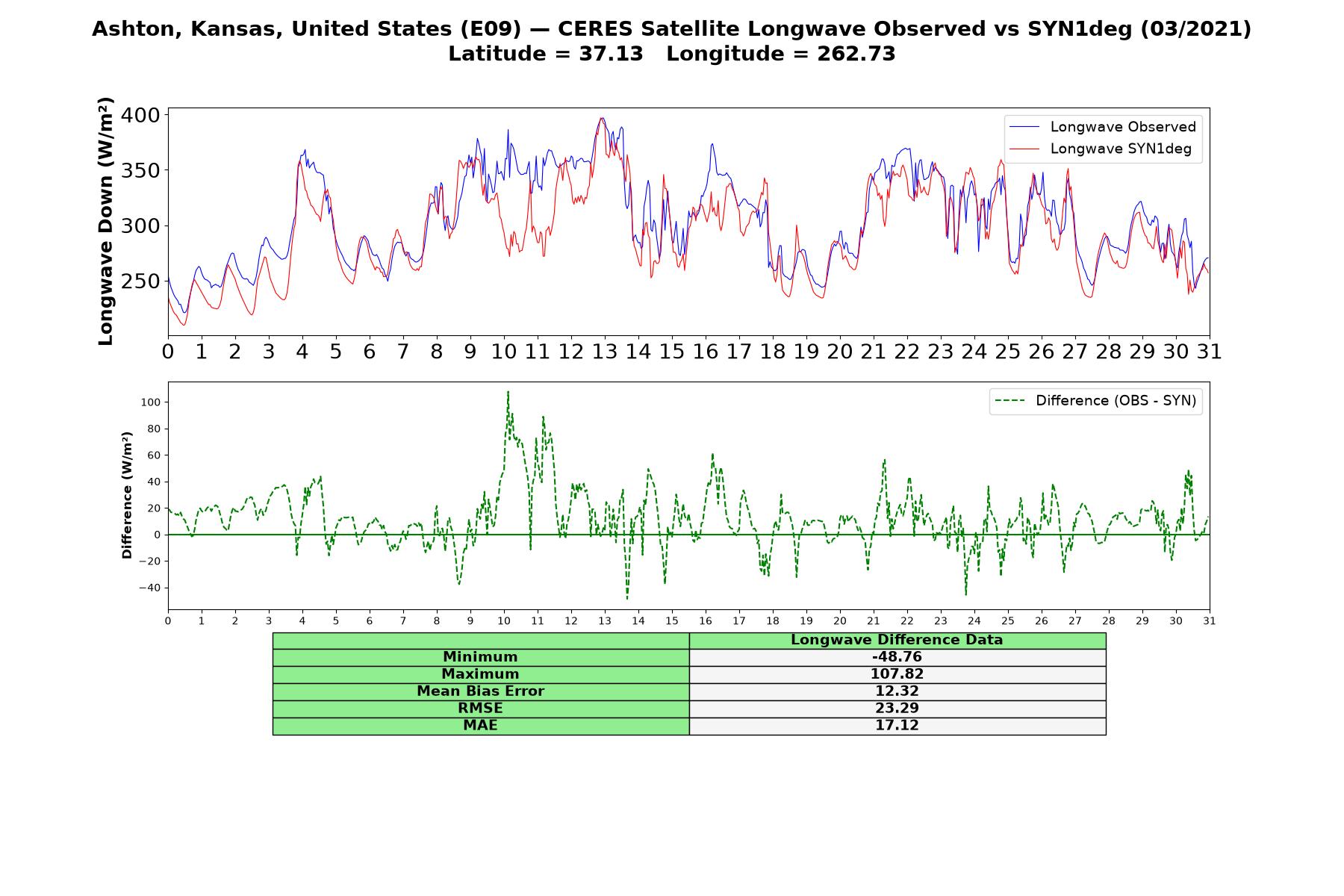
Task: Click the green dashed legend swatch
Action: (x=1009, y=401)
